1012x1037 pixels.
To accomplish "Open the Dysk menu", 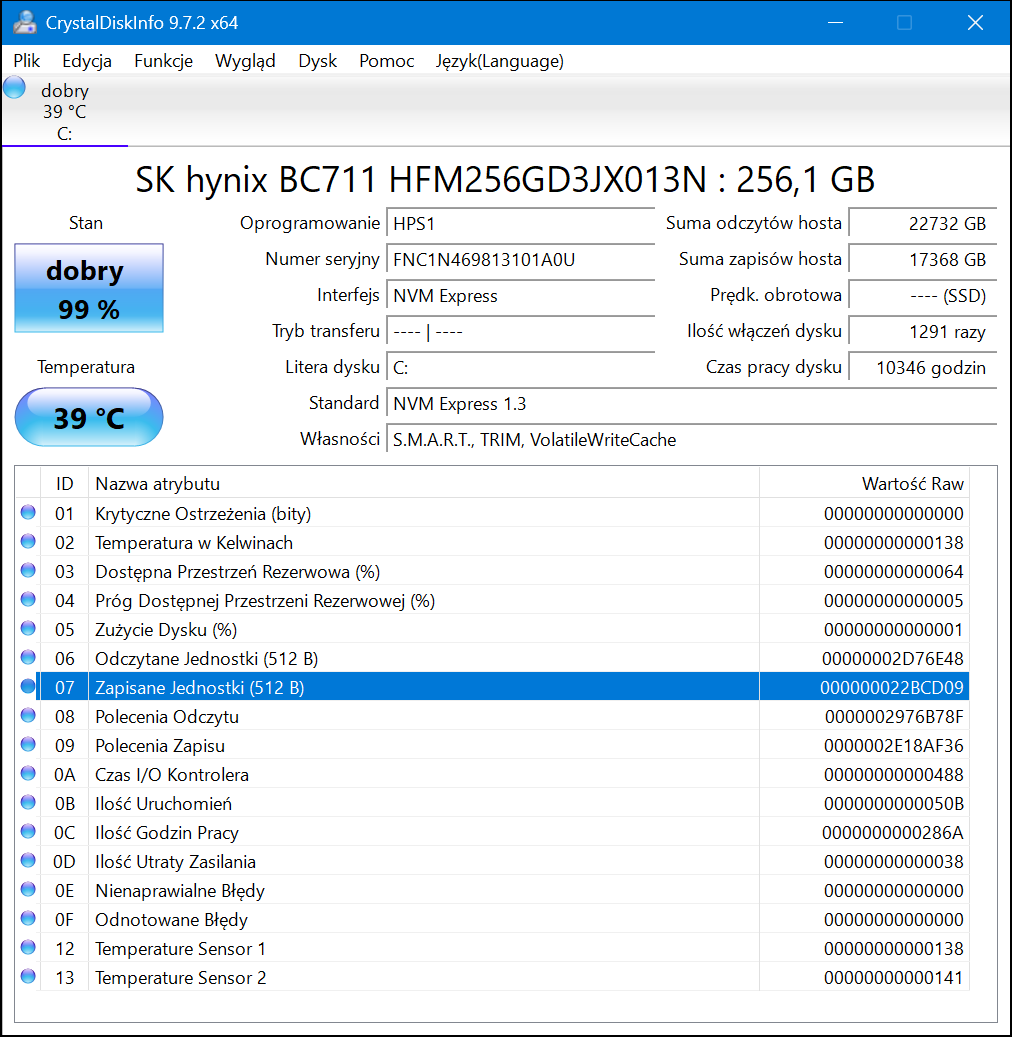I will (x=317, y=61).
